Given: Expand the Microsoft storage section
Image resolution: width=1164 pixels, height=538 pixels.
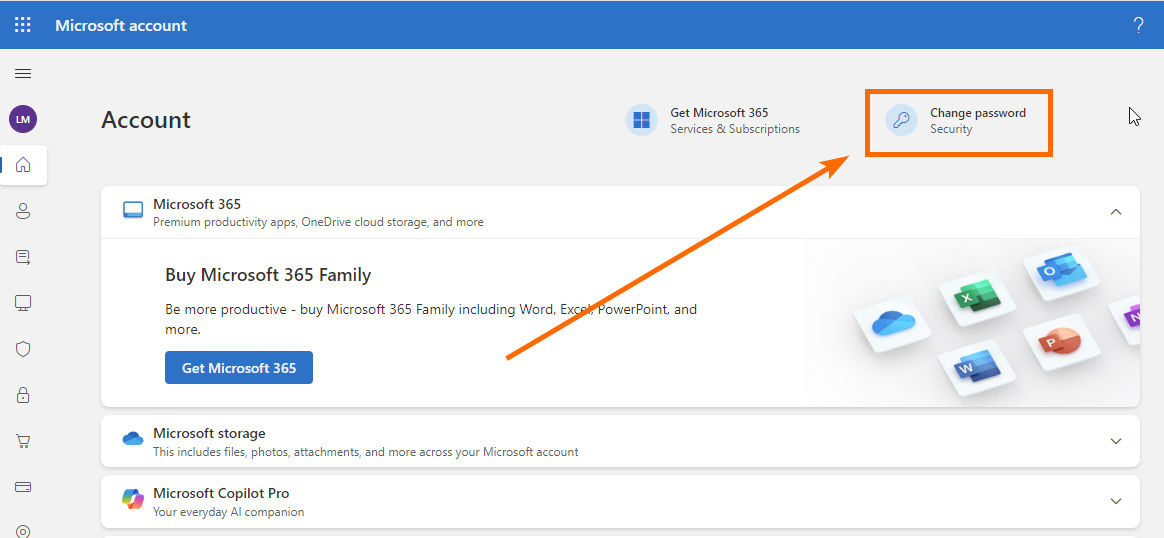Looking at the screenshot, I should click(x=1116, y=441).
